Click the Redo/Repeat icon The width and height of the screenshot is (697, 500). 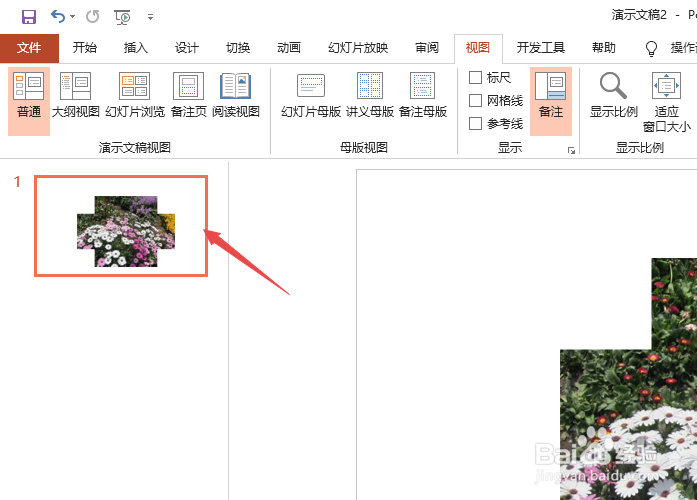point(92,17)
